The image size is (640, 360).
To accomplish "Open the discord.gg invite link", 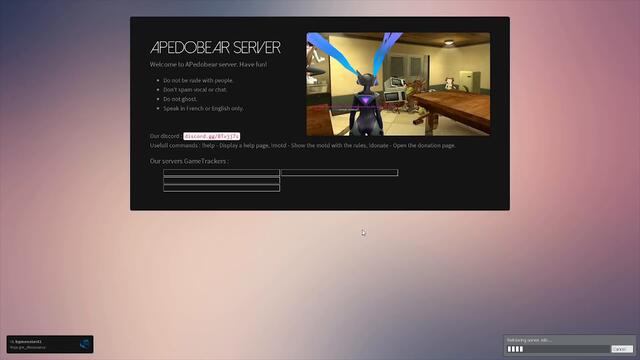I will (x=211, y=136).
